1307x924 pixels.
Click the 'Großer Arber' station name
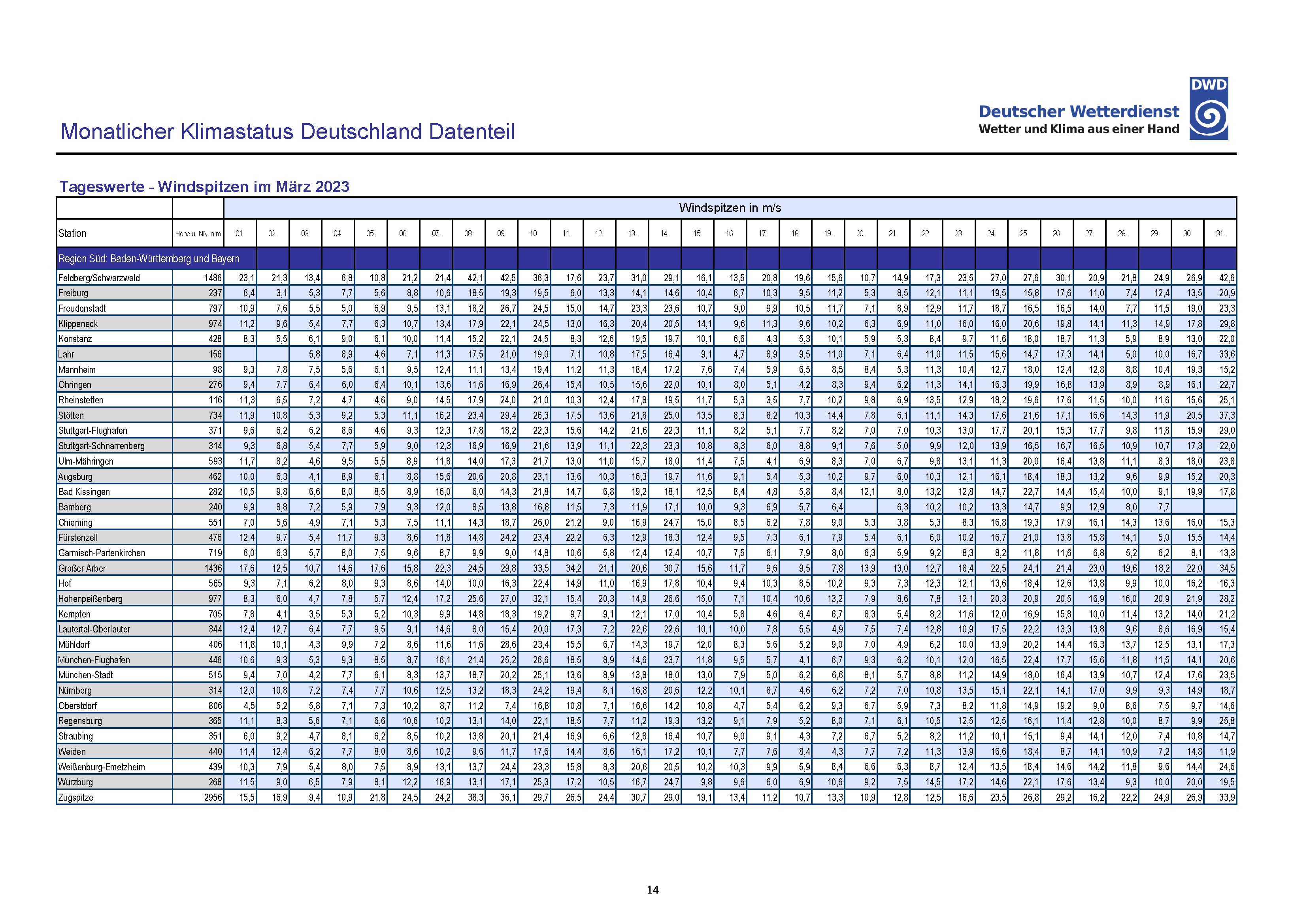82,568
